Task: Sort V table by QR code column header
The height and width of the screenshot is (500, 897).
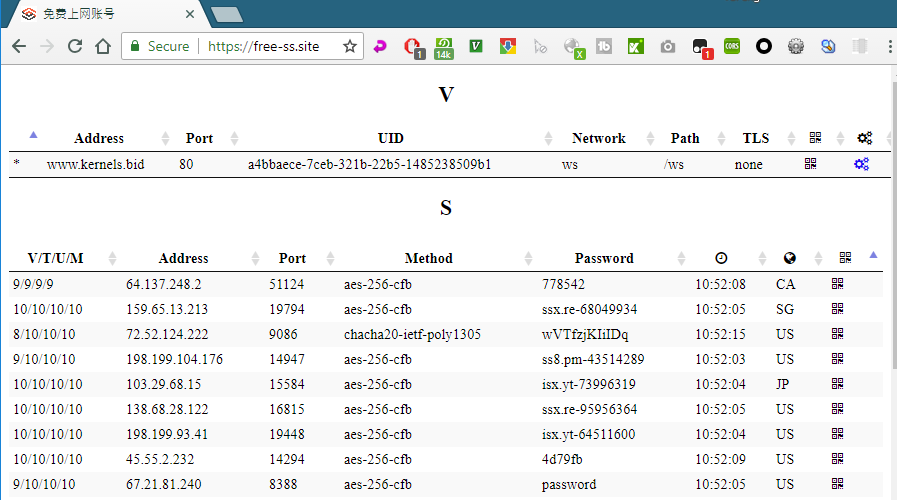Action: (815, 137)
